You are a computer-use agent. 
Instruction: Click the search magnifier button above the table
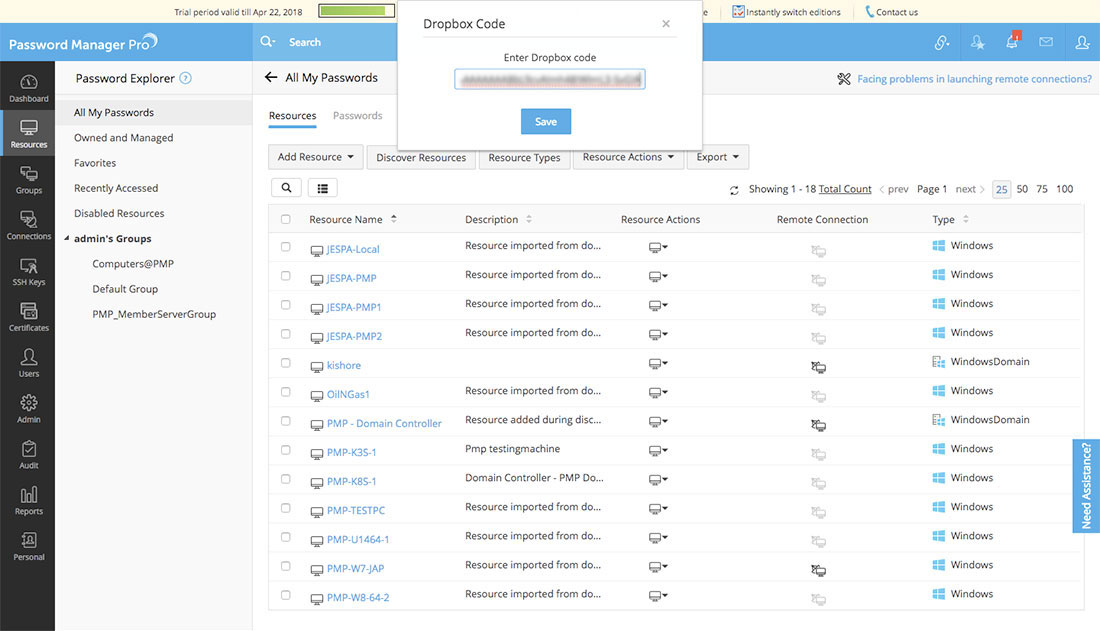pos(286,187)
